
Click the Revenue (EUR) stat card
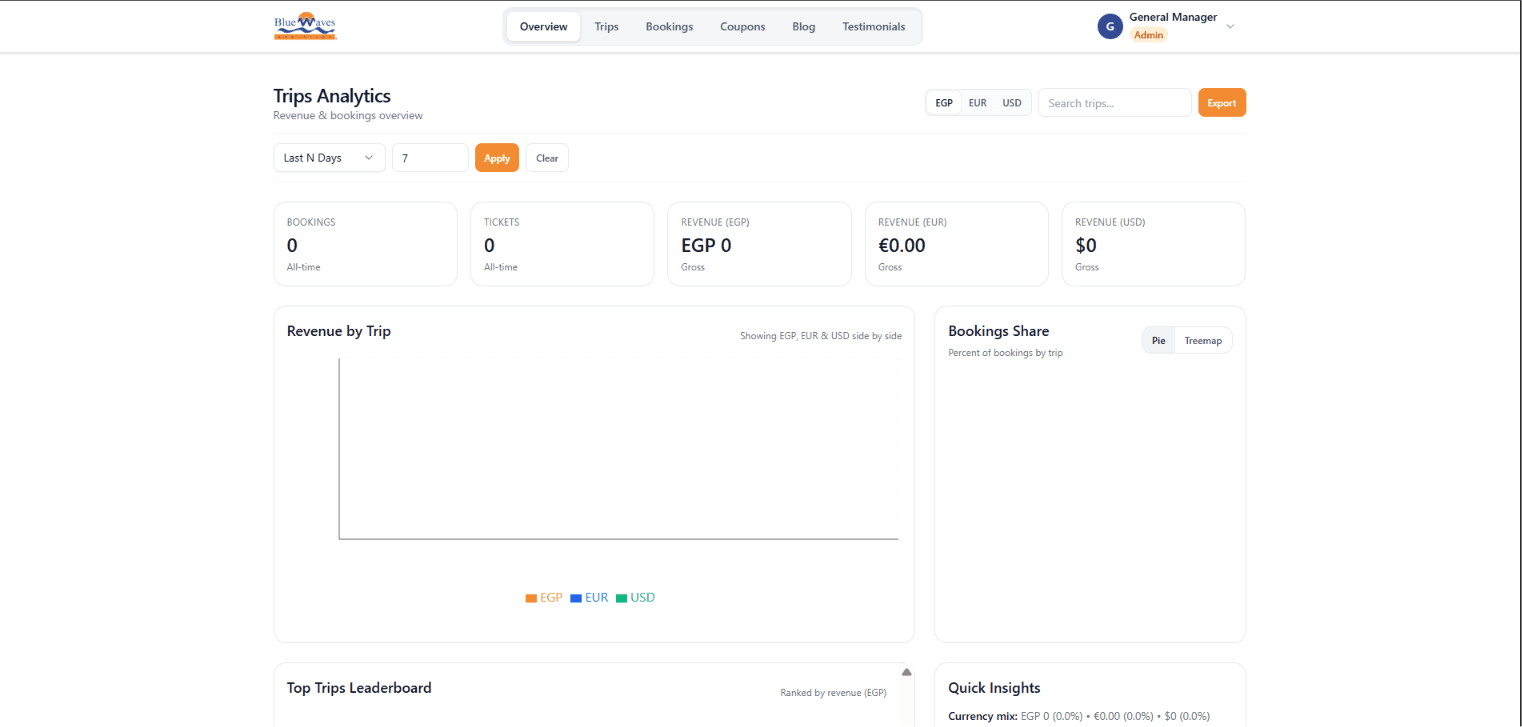pyautogui.click(x=956, y=244)
